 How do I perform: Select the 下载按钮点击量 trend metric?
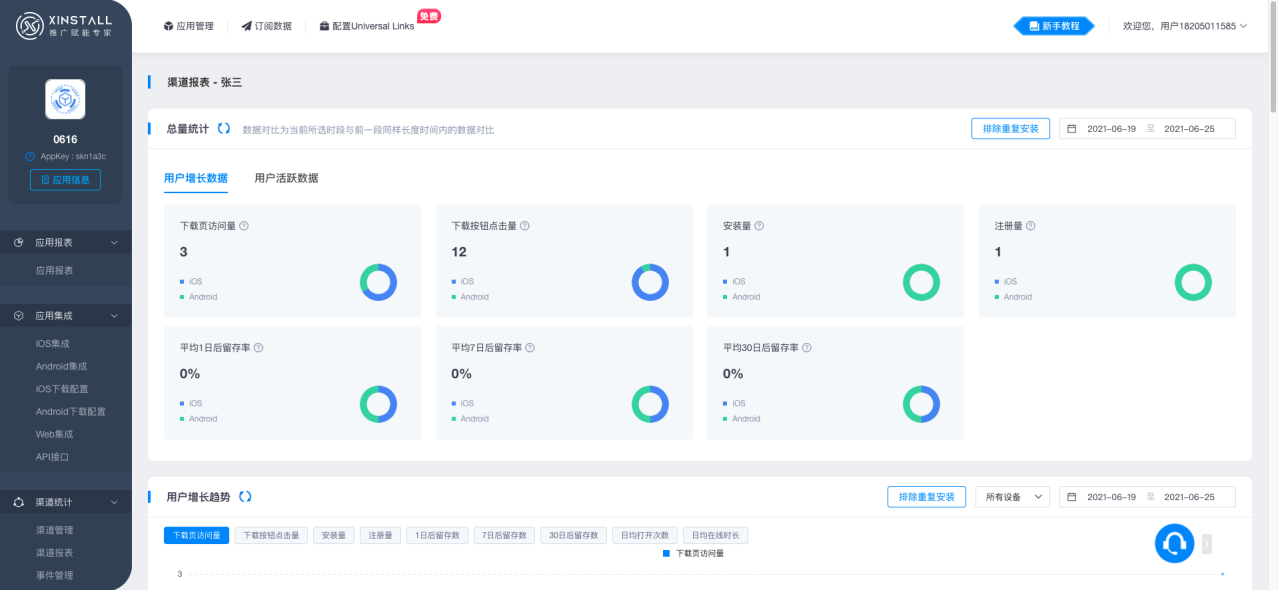(271, 535)
